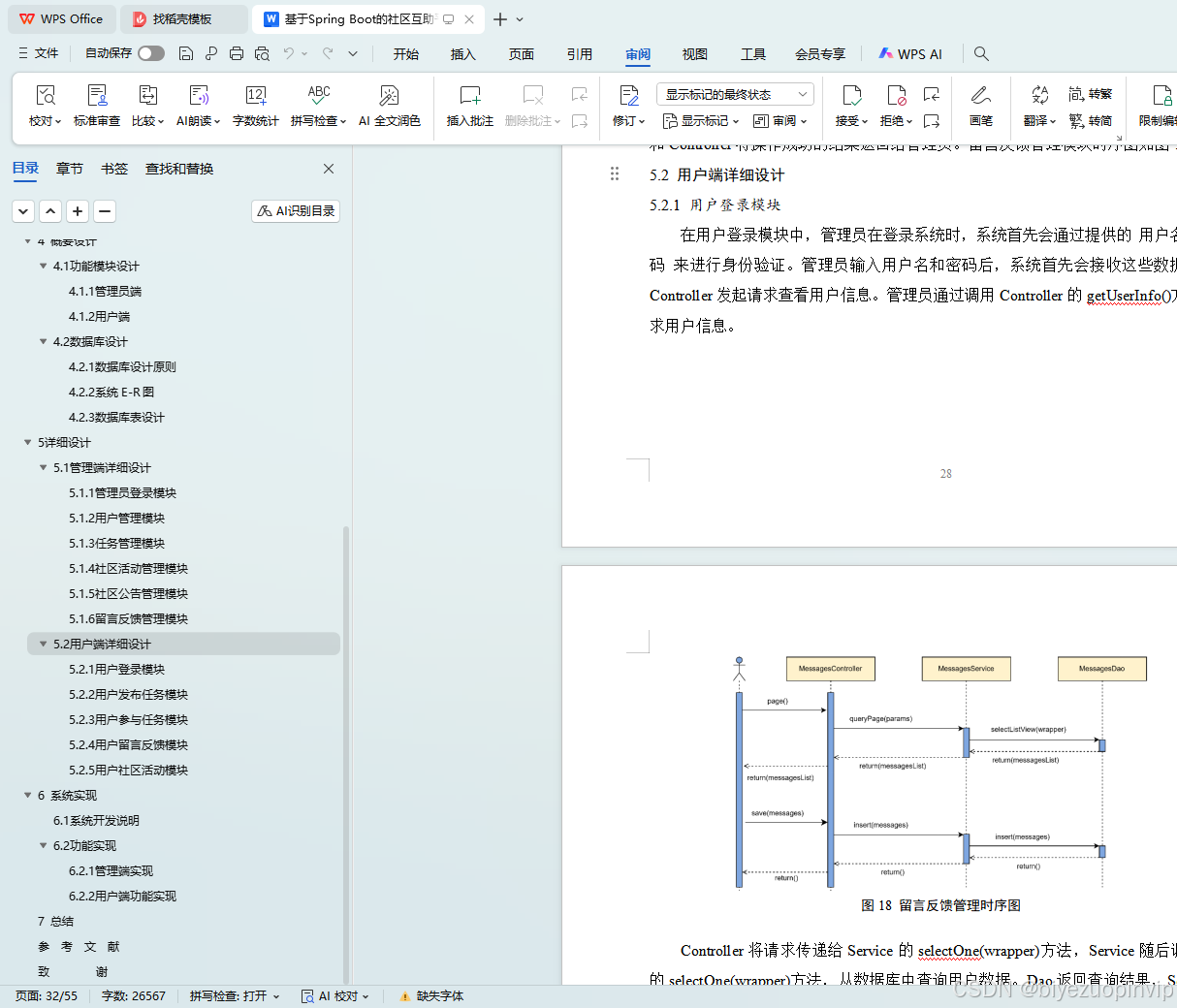Switch to the 书签 navigation tab
Image resolution: width=1177 pixels, height=1008 pixels.
(114, 169)
